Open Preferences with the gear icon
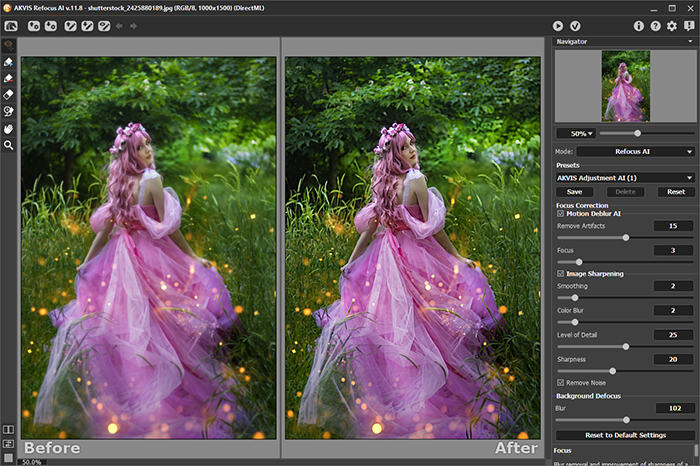 (671, 25)
